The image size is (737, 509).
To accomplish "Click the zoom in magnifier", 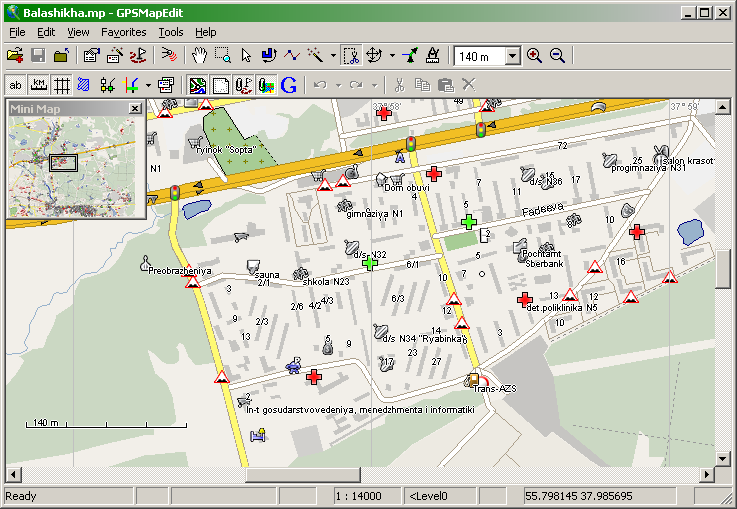I will point(534,56).
